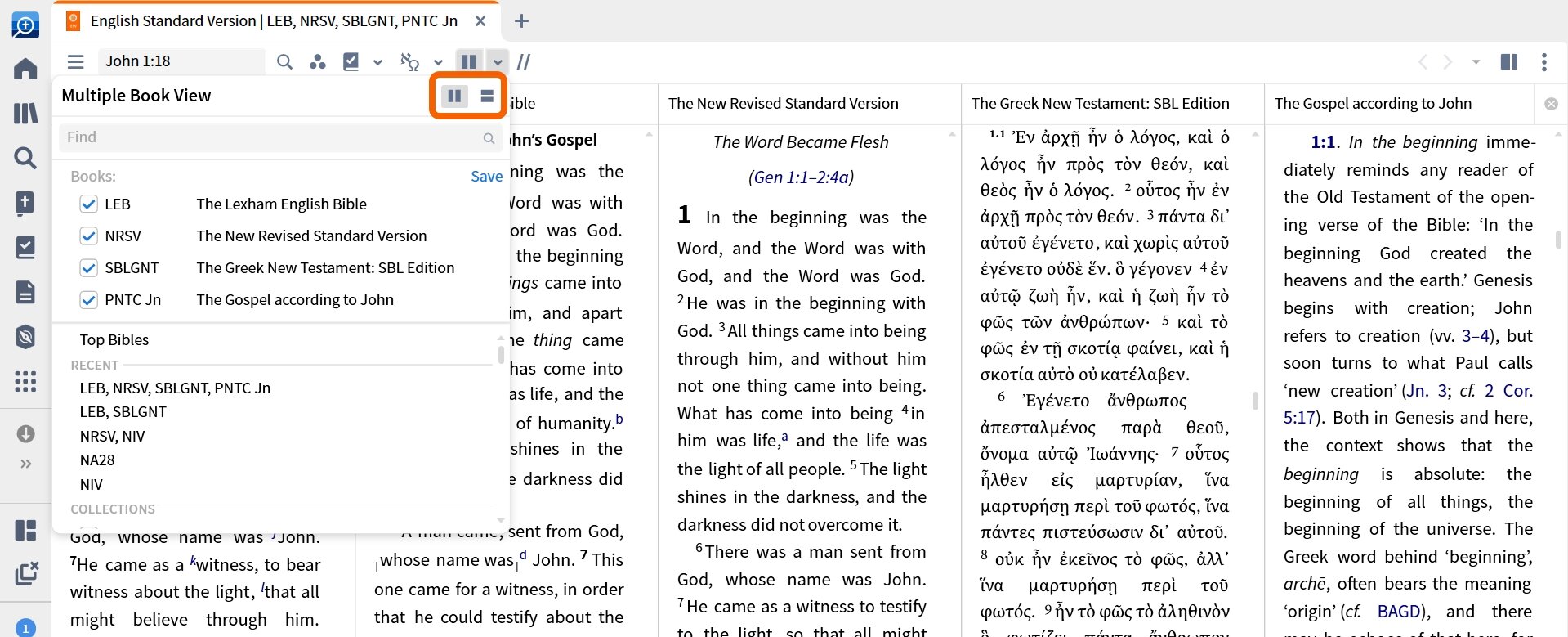Go forward with the right arrow
1568x637 pixels.
1447,61
